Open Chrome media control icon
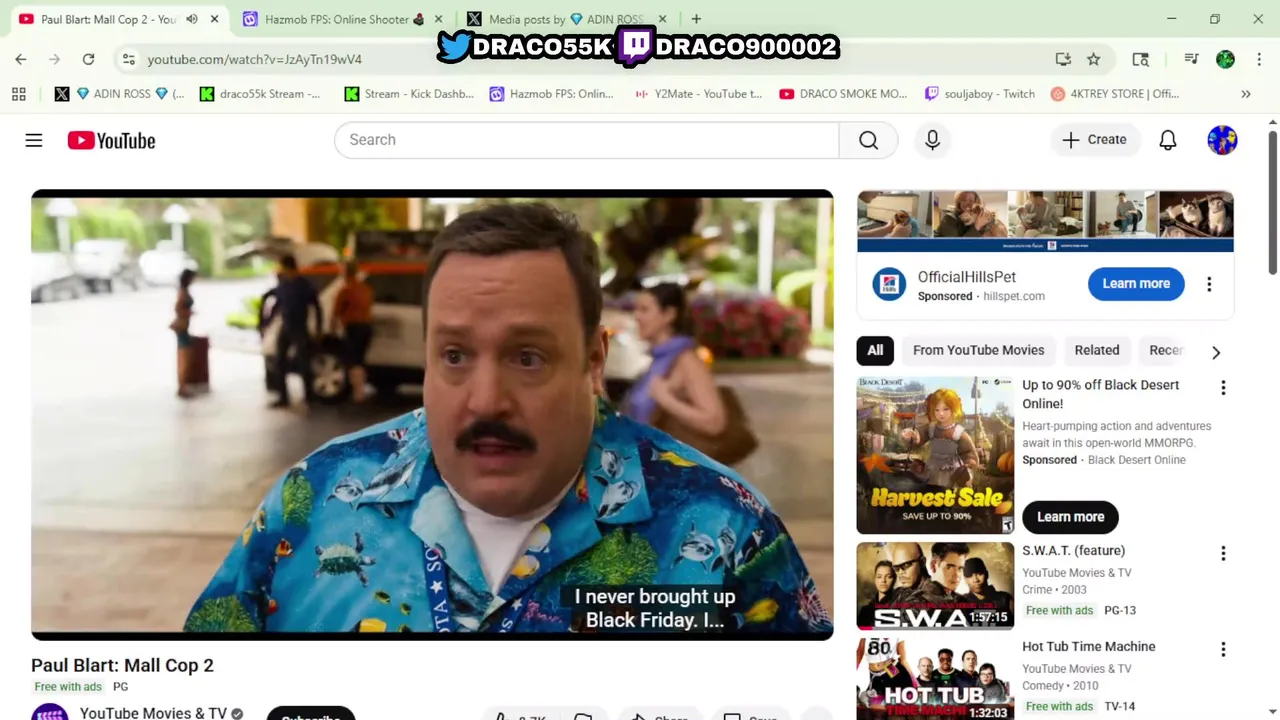1280x720 pixels. (x=1191, y=59)
